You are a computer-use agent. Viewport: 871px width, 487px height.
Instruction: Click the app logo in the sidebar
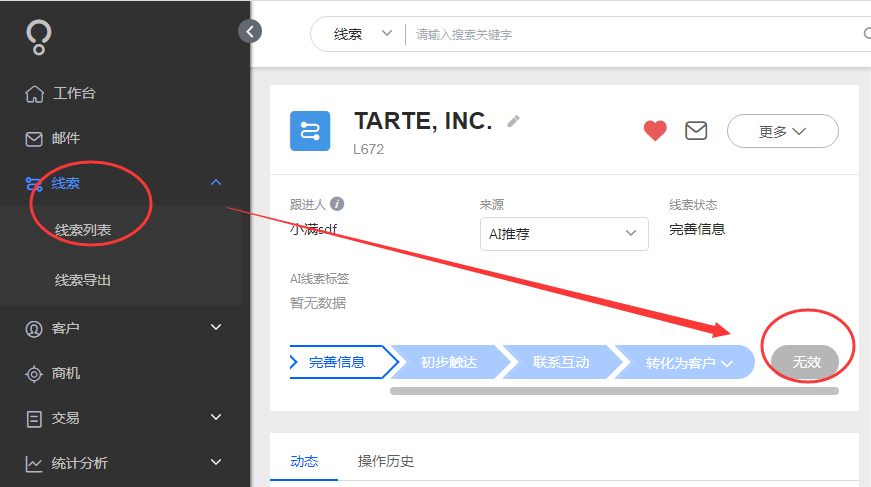pos(38,38)
